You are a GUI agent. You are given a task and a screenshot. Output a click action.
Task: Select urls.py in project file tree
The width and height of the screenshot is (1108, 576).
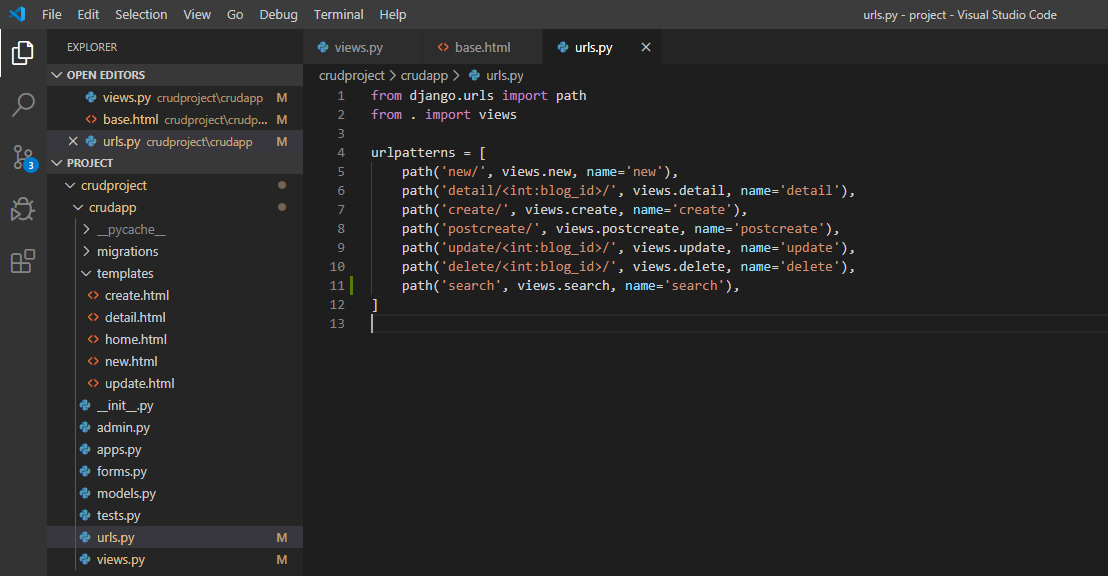[175, 537]
